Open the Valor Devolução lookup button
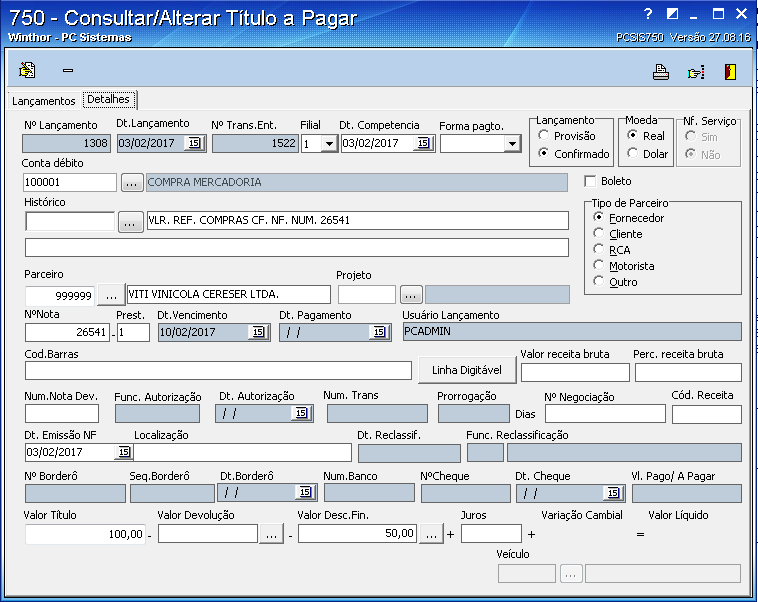The image size is (758, 602). click(x=271, y=534)
